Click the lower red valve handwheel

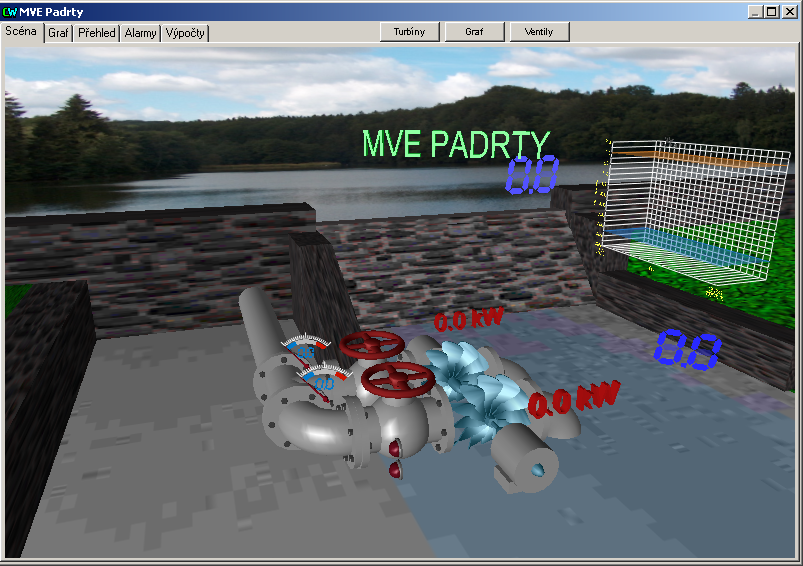(x=396, y=379)
